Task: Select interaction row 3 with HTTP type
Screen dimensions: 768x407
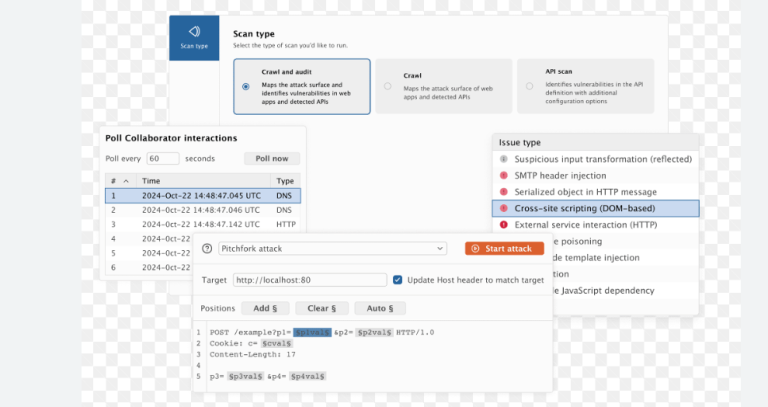Action: (x=203, y=224)
